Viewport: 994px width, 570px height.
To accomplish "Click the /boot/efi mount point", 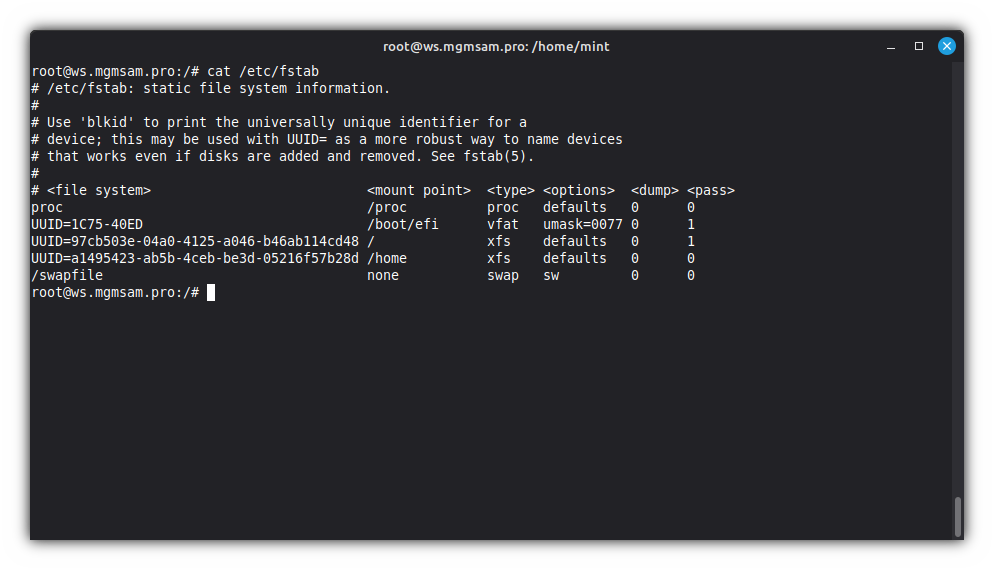I will [x=402, y=224].
